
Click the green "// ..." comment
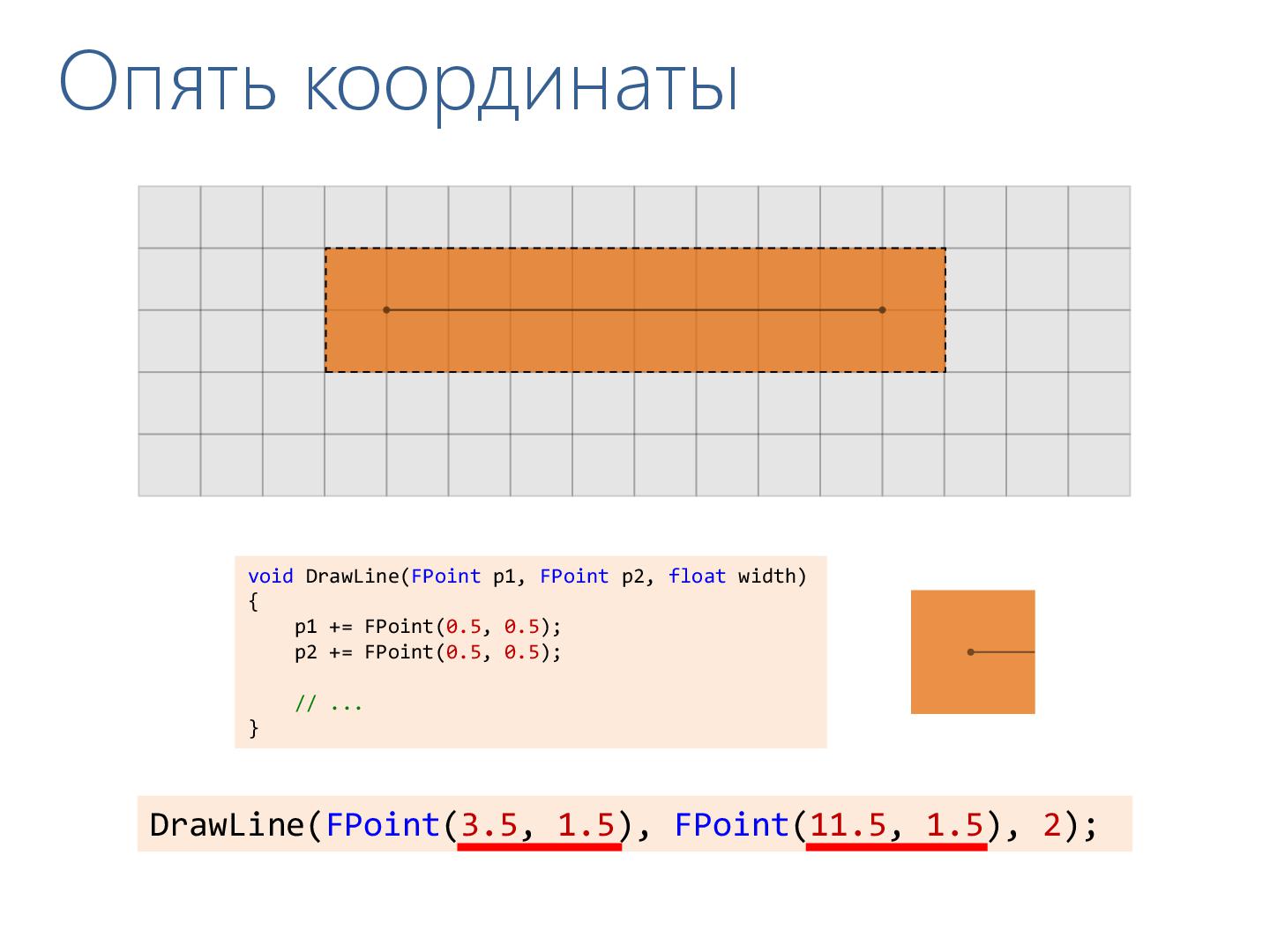tap(329, 703)
